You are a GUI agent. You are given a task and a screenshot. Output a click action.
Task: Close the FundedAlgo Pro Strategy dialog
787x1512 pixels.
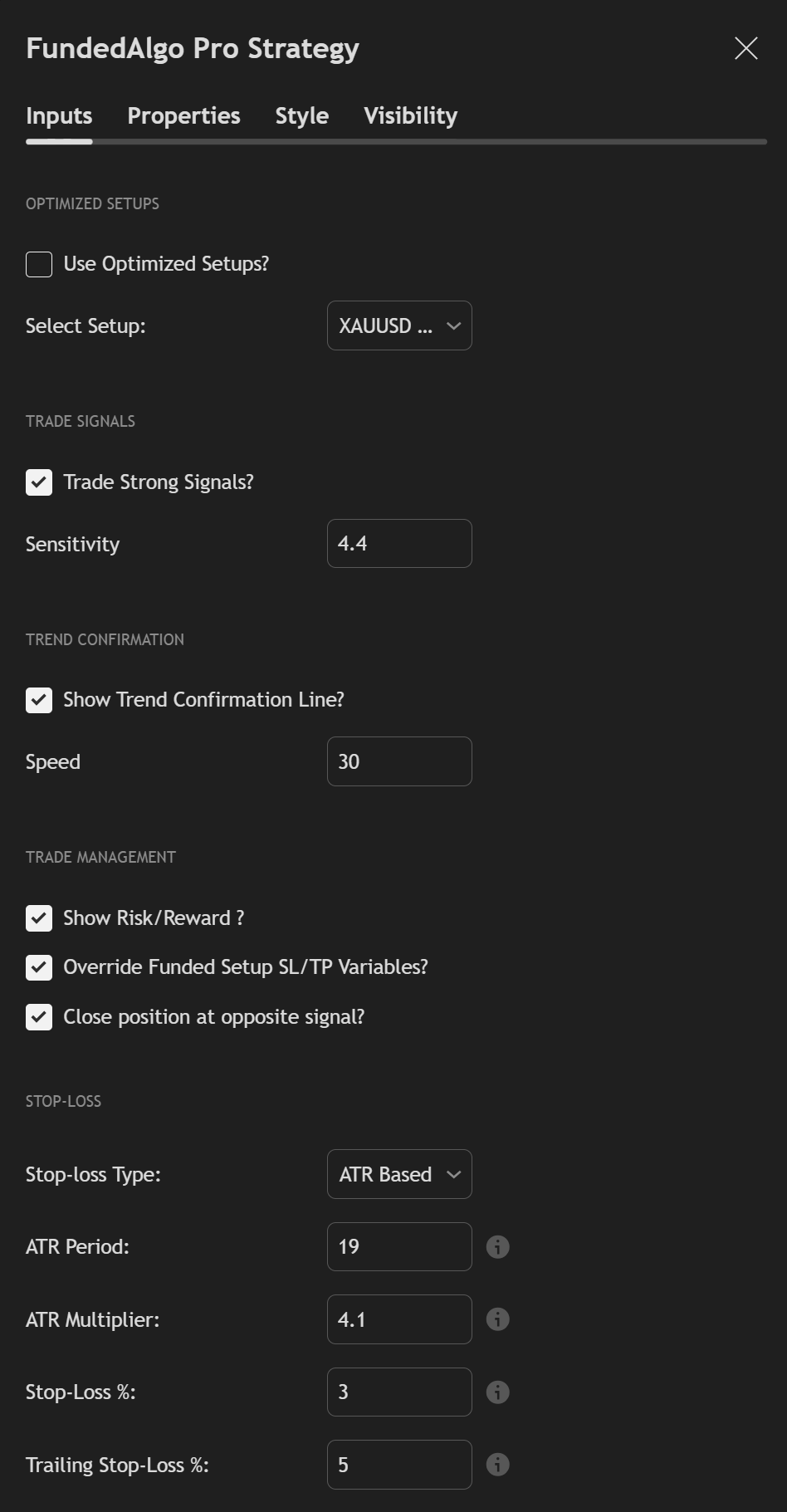(x=745, y=48)
